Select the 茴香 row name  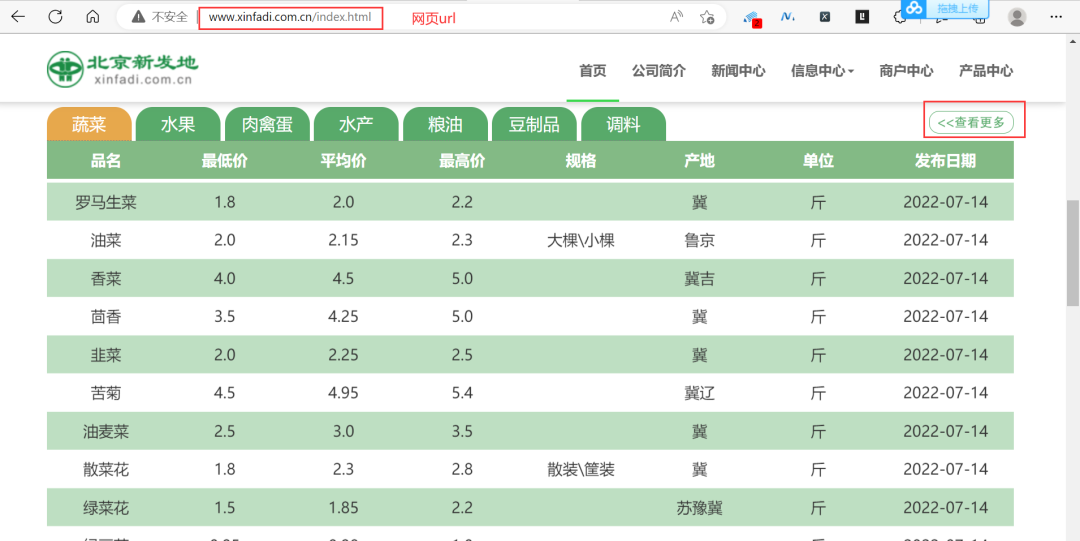click(x=106, y=317)
